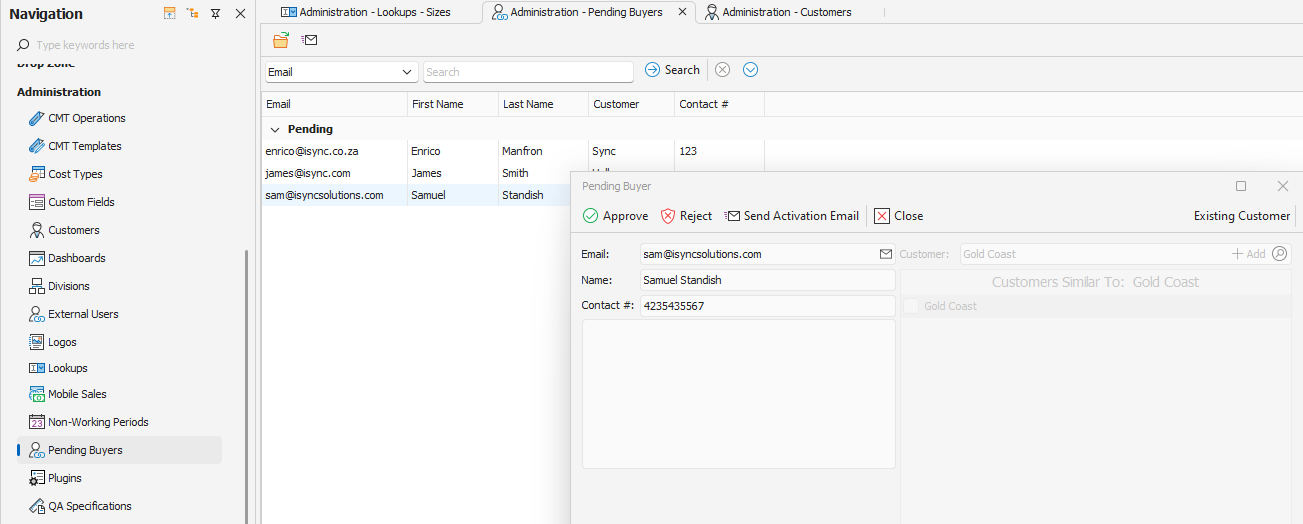This screenshot has width=1303, height=524.
Task: Sort by the Contact # column header
Action: click(719, 104)
